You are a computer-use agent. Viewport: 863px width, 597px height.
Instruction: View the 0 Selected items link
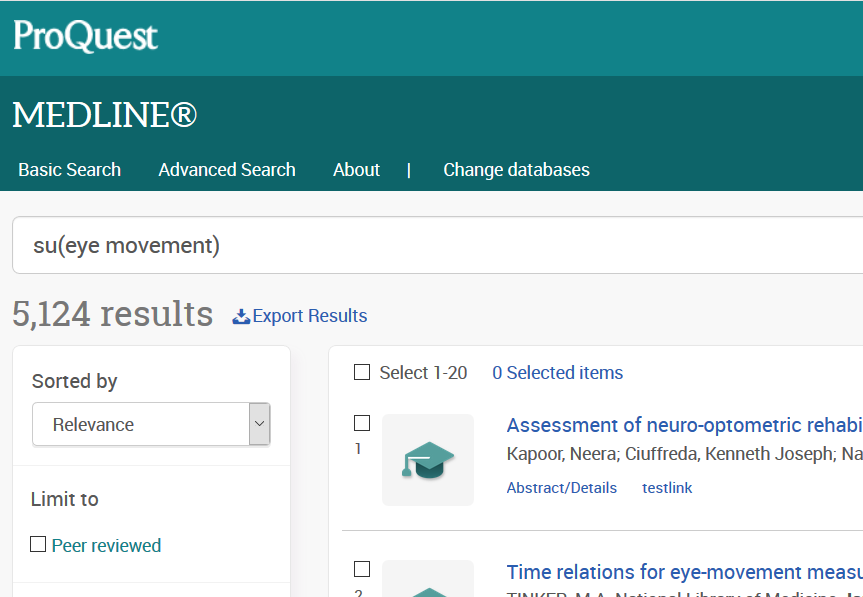pyautogui.click(x=557, y=373)
